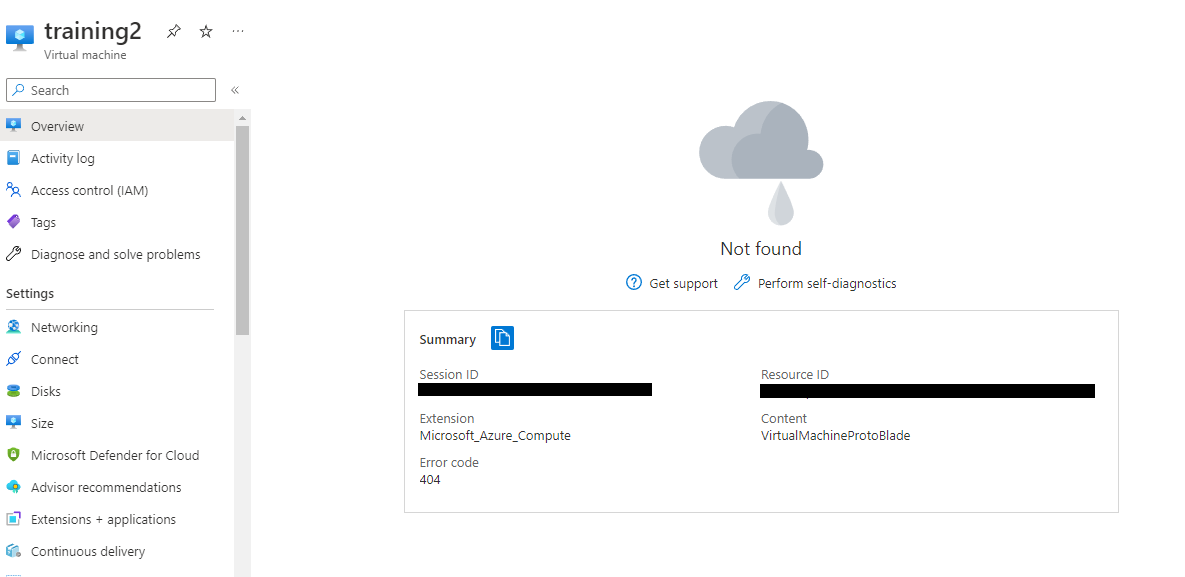The width and height of the screenshot is (1185, 577).
Task: Click the training2 virtual machine icon
Action: pyautogui.click(x=20, y=36)
